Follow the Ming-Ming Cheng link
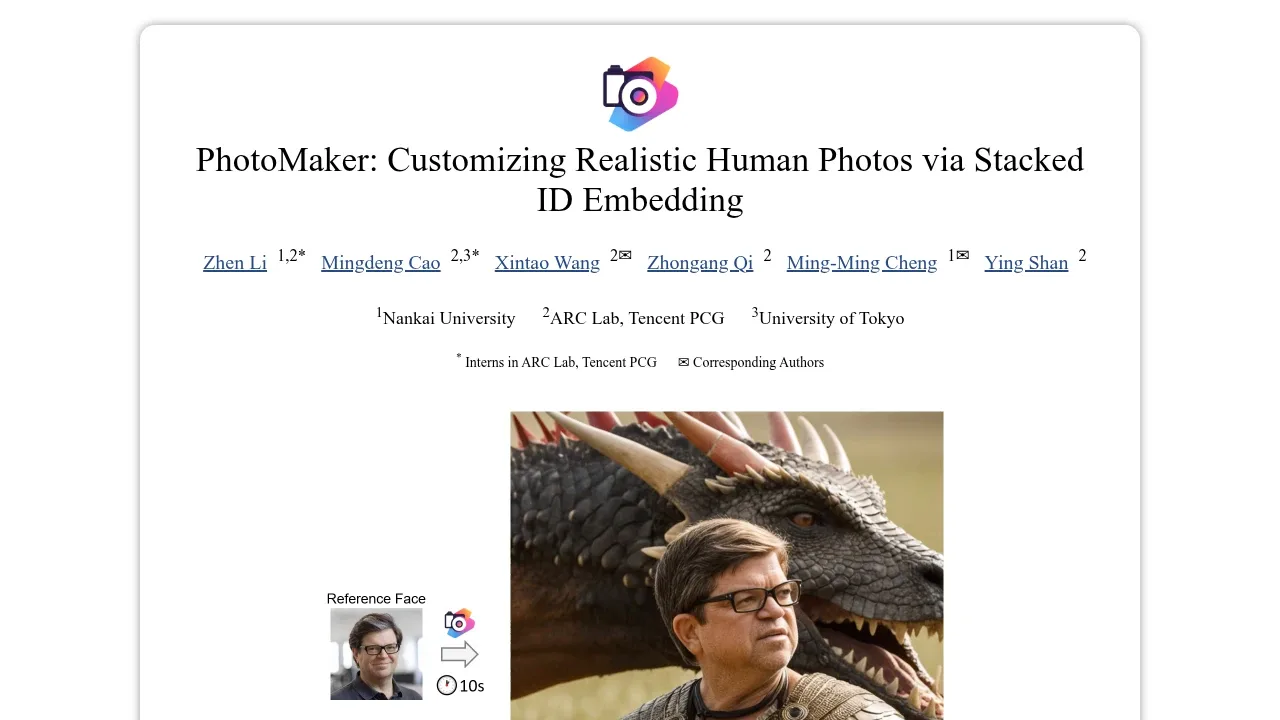The height and width of the screenshot is (720, 1280). click(x=862, y=263)
